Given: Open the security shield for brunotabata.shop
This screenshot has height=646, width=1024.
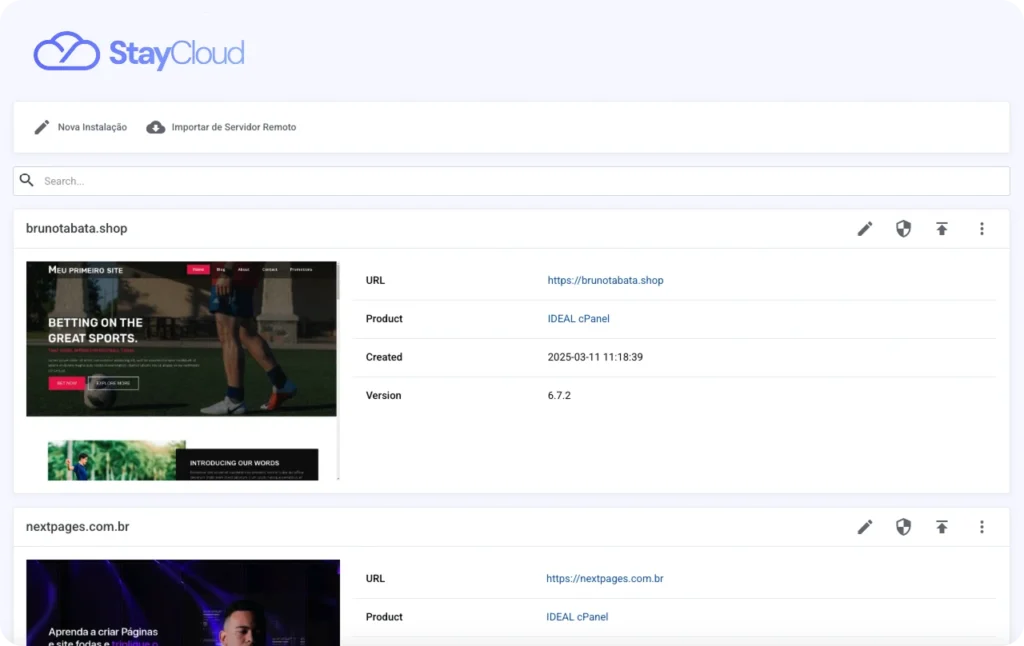Looking at the screenshot, I should (903, 229).
